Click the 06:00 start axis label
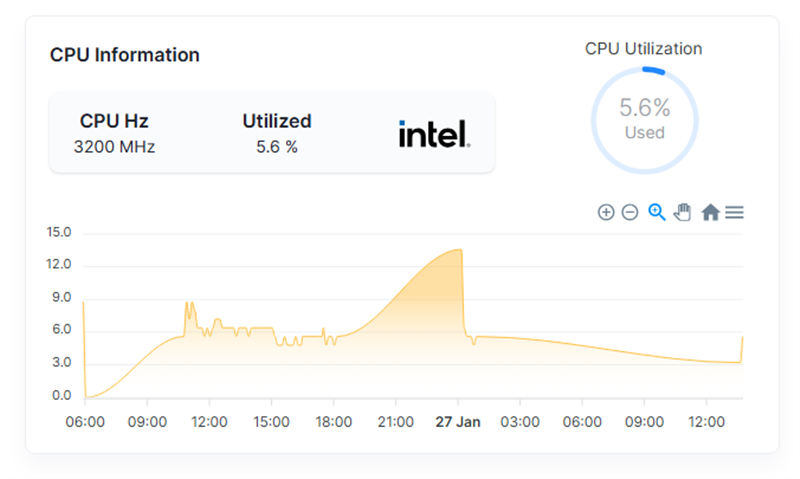Image resolution: width=800 pixels, height=479 pixels. [85, 422]
